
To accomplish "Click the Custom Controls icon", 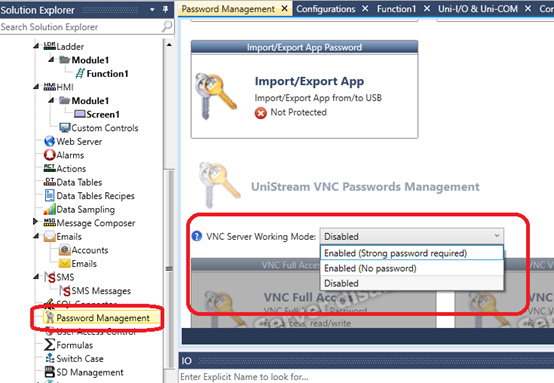I will pos(65,128).
